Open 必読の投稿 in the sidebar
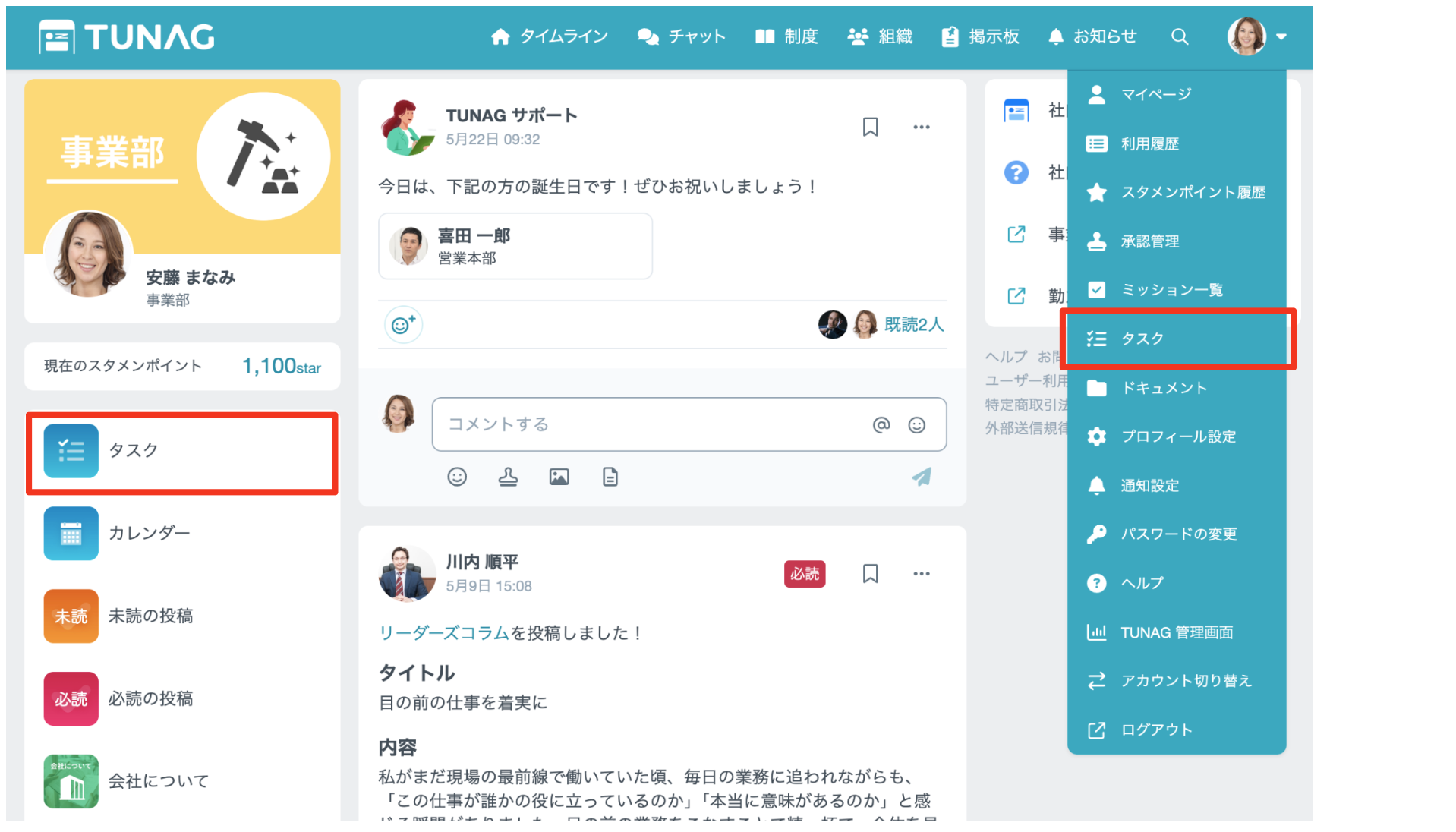1456x832 pixels. point(182,698)
